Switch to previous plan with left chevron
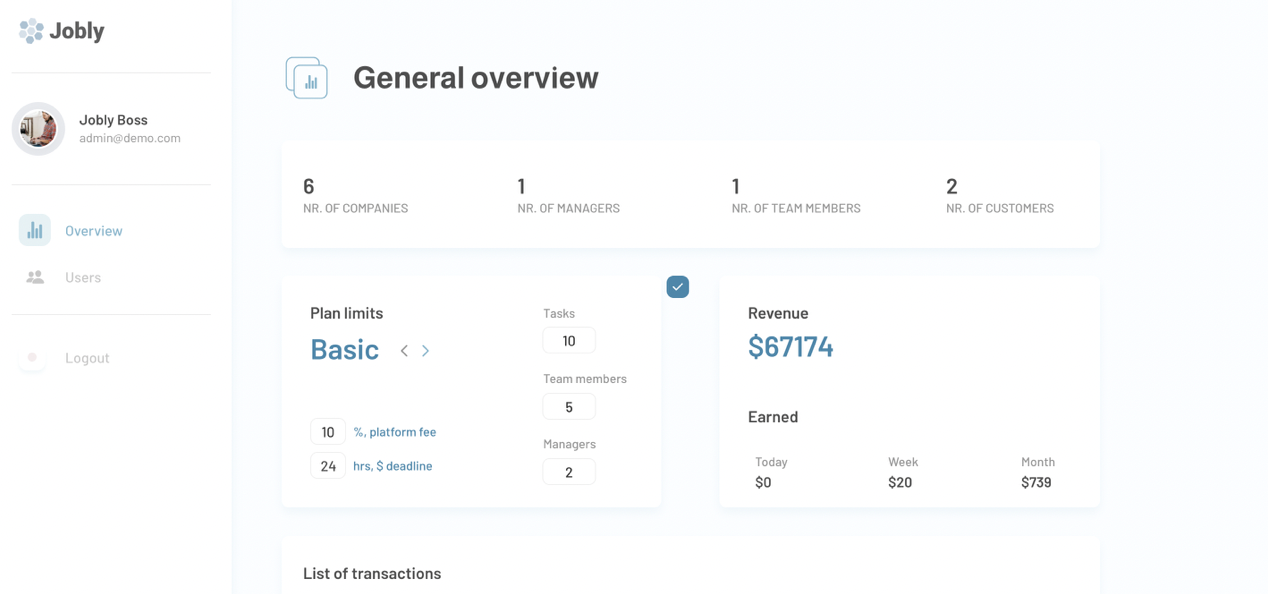The image size is (1268, 594). pyautogui.click(x=404, y=351)
